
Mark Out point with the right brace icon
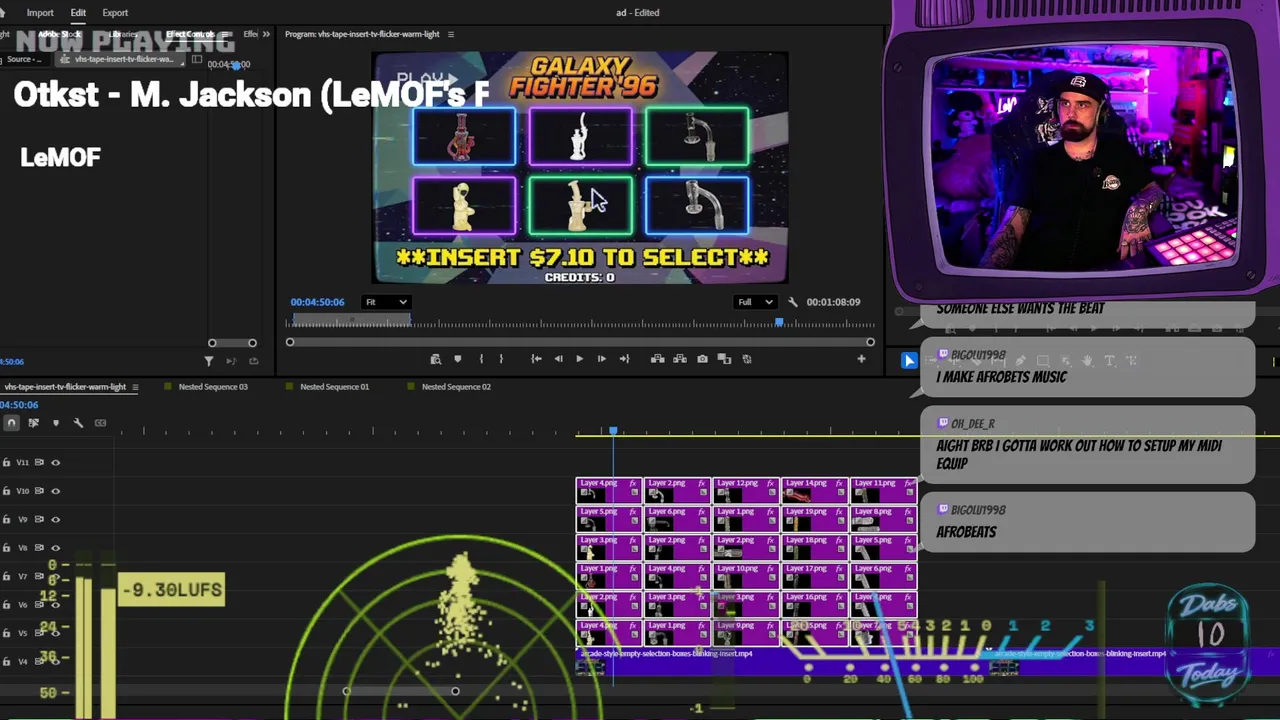(501, 359)
